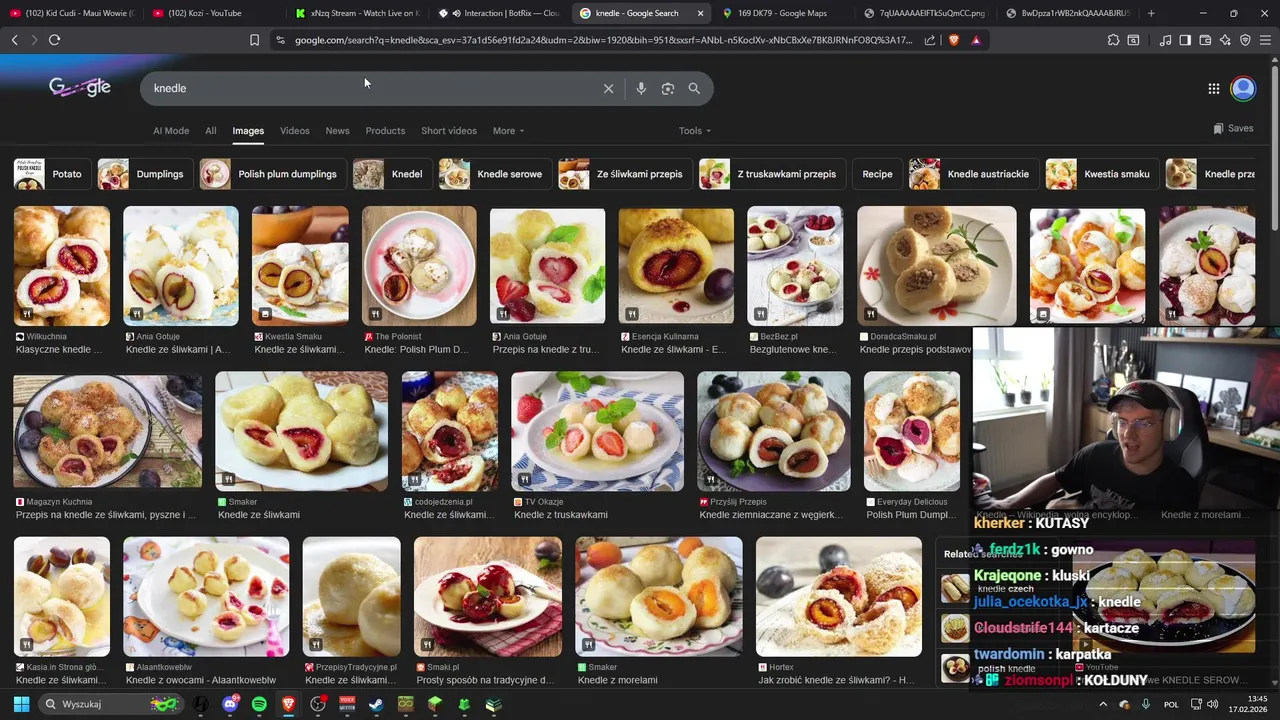Screen dimensions: 1280x720
Task: Open The Polonist Polish Plum image
Action: [x=419, y=266]
